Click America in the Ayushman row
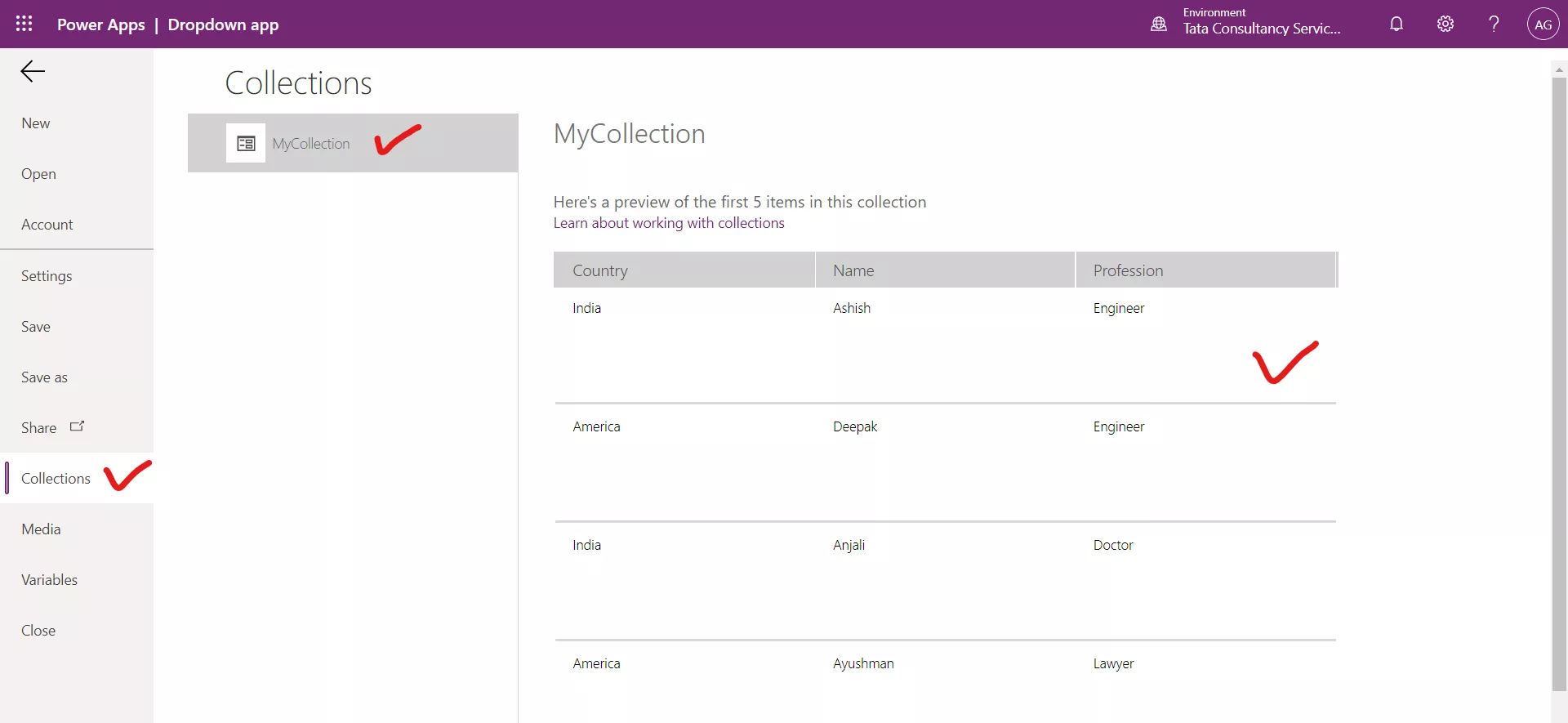This screenshot has height=723, width=1568. [x=596, y=663]
